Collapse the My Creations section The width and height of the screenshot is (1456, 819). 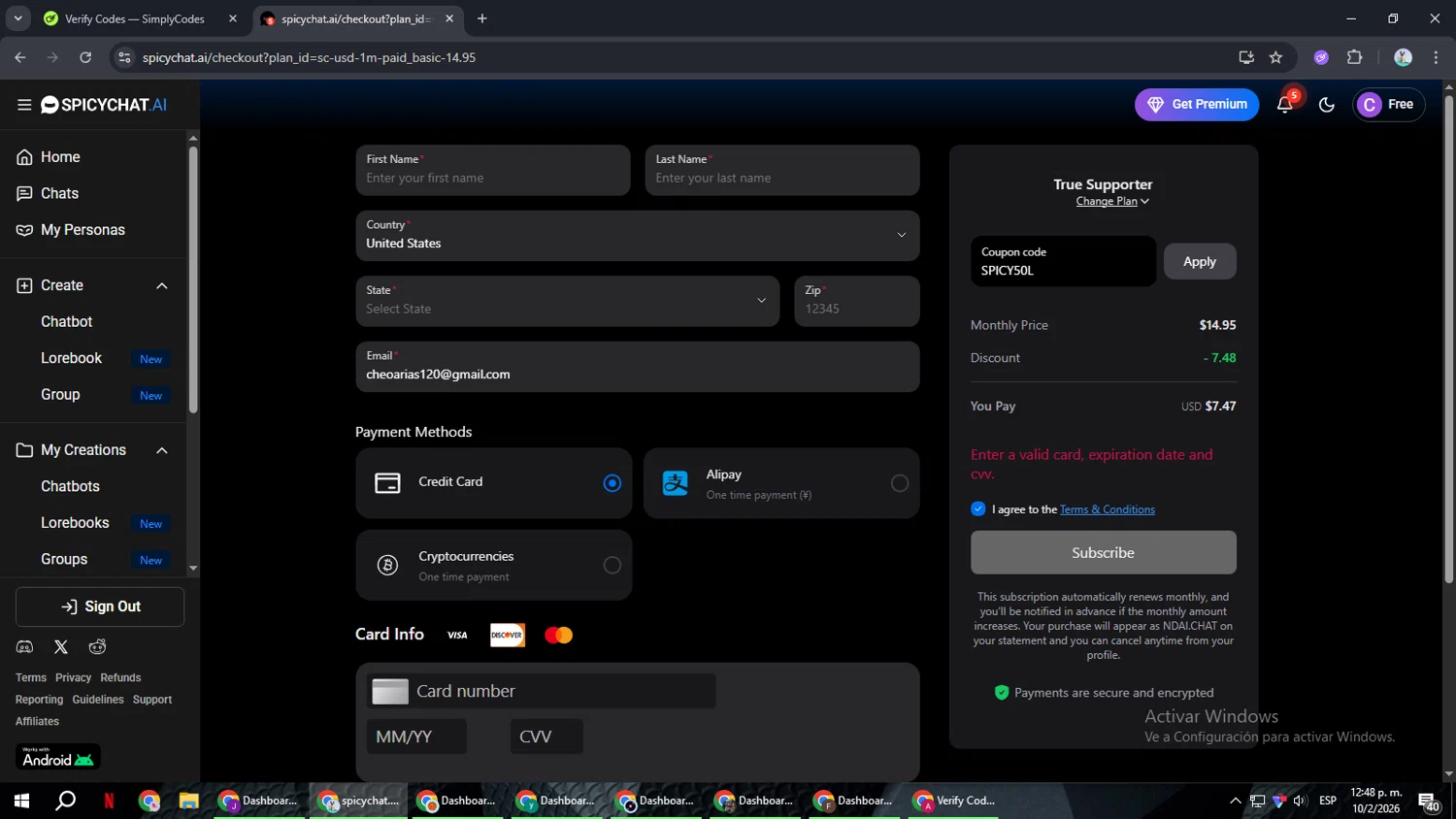click(162, 450)
